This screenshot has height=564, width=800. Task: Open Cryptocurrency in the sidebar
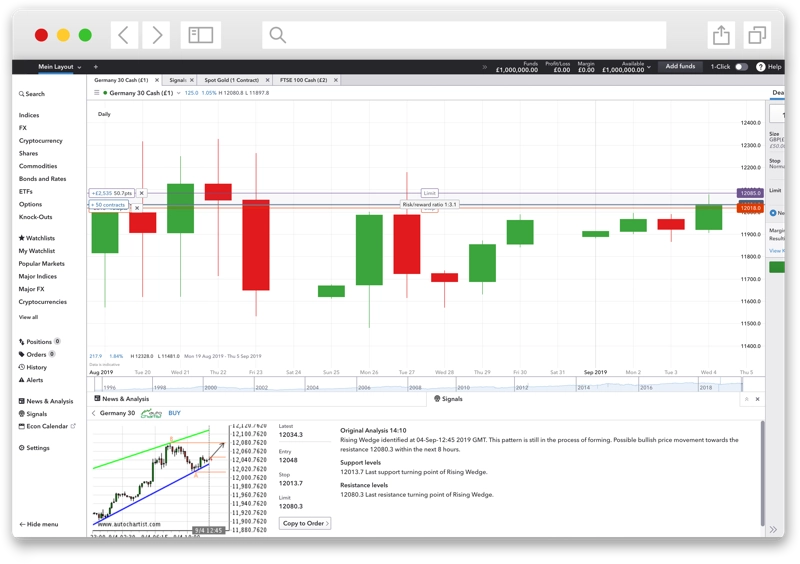40,141
